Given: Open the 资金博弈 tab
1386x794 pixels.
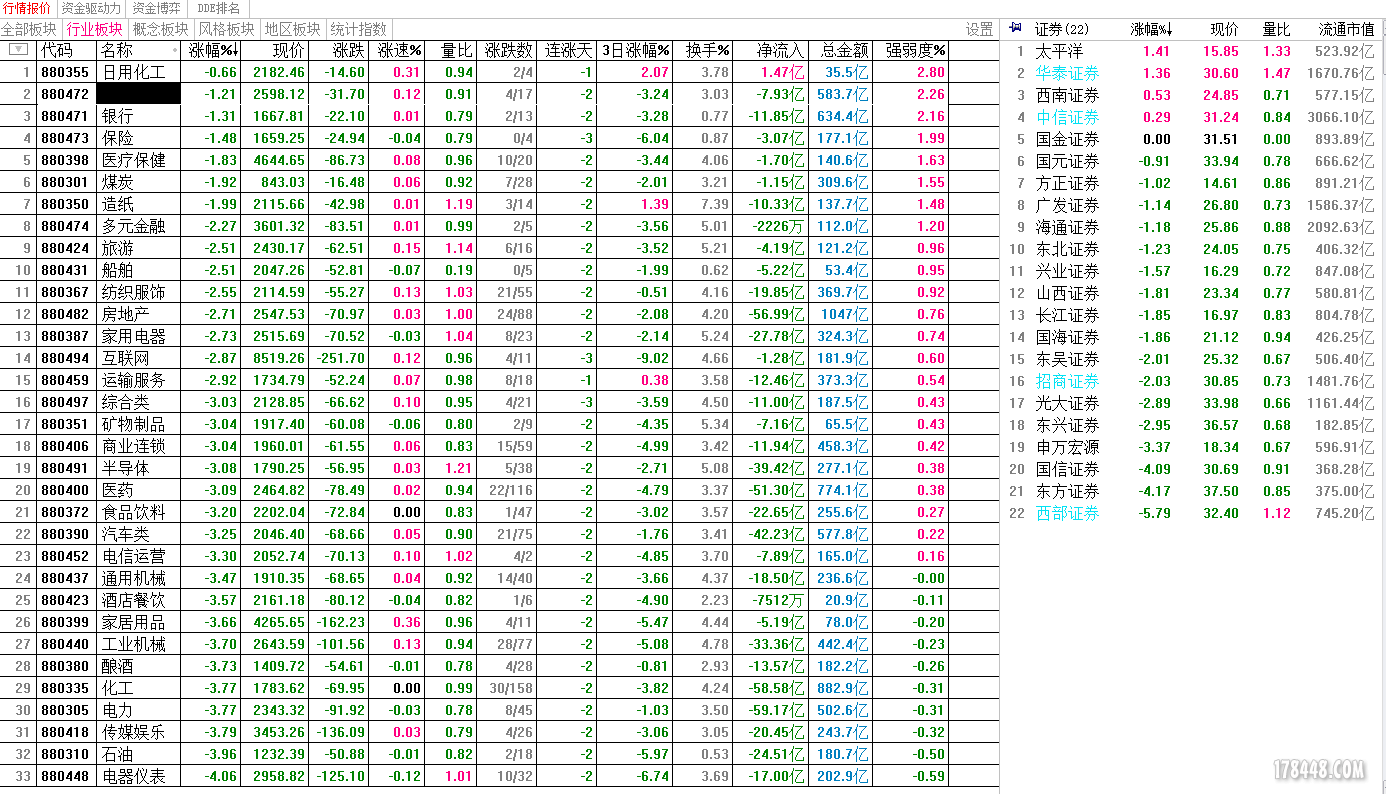Looking at the screenshot, I should pyautogui.click(x=156, y=8).
